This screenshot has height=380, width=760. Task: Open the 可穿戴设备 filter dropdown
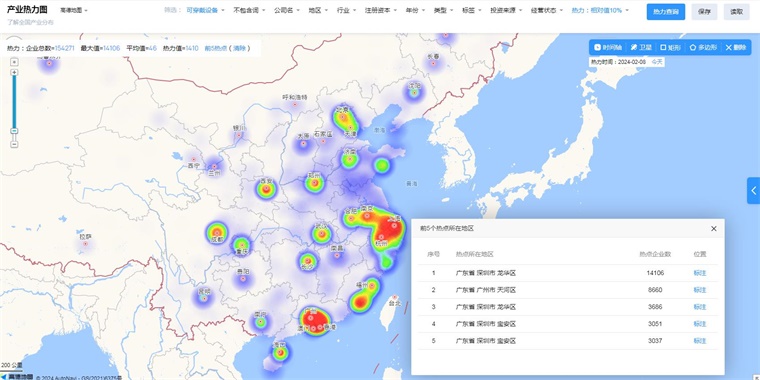pos(206,10)
